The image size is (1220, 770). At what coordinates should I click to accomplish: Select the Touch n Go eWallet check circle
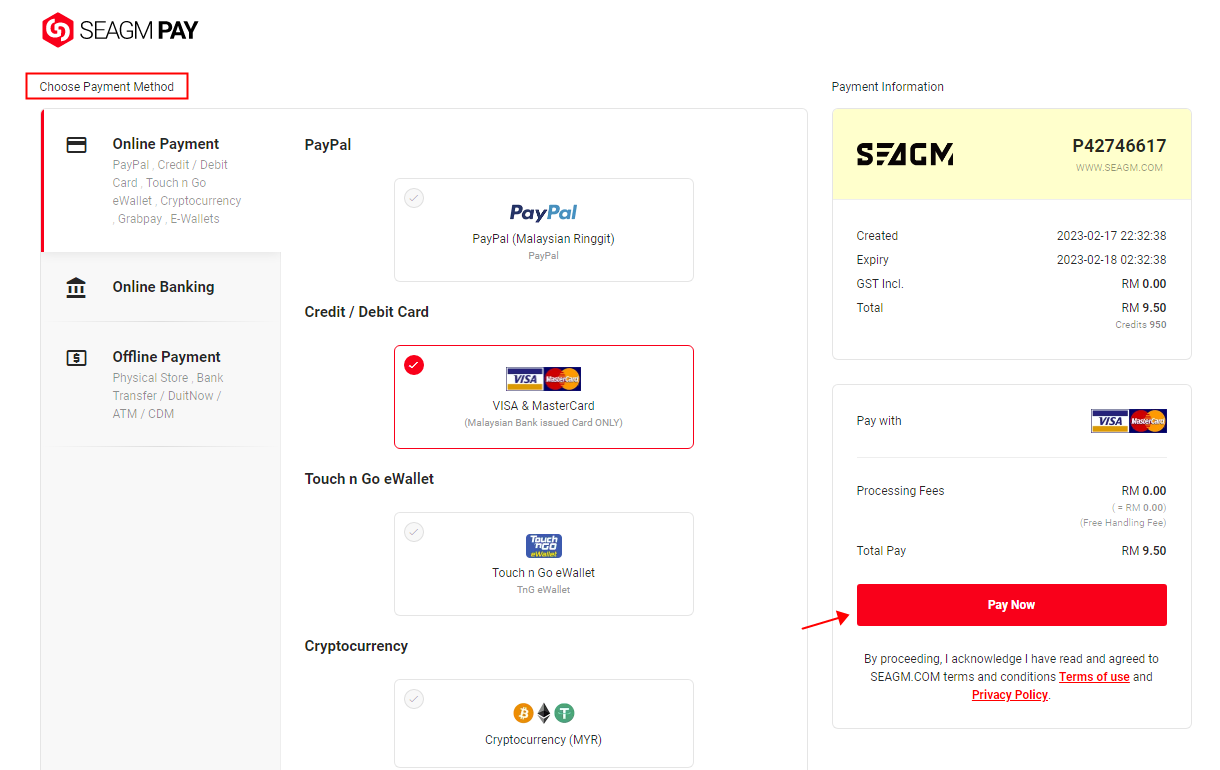(414, 532)
